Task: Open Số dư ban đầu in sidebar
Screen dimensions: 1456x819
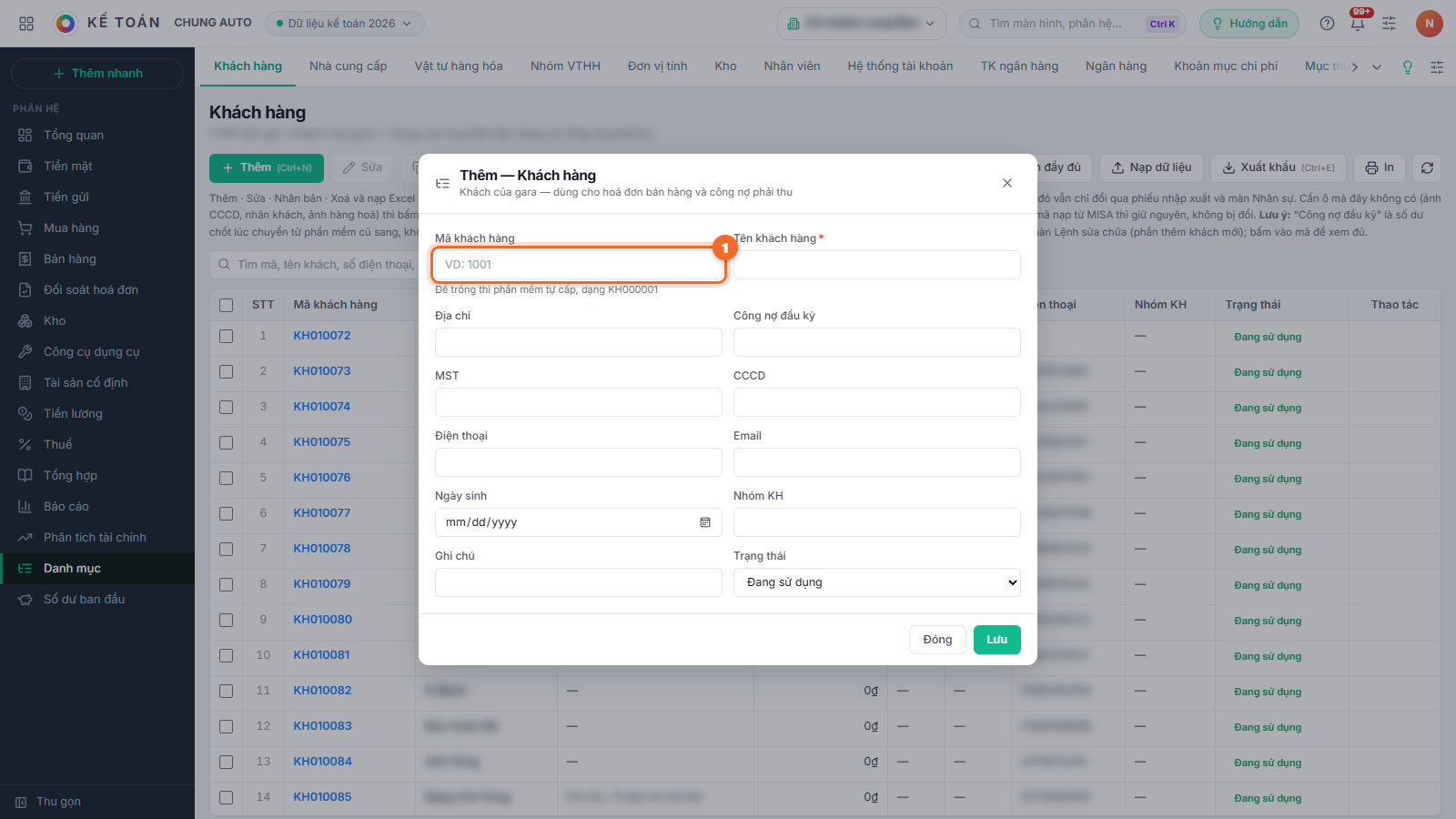Action: (97, 599)
